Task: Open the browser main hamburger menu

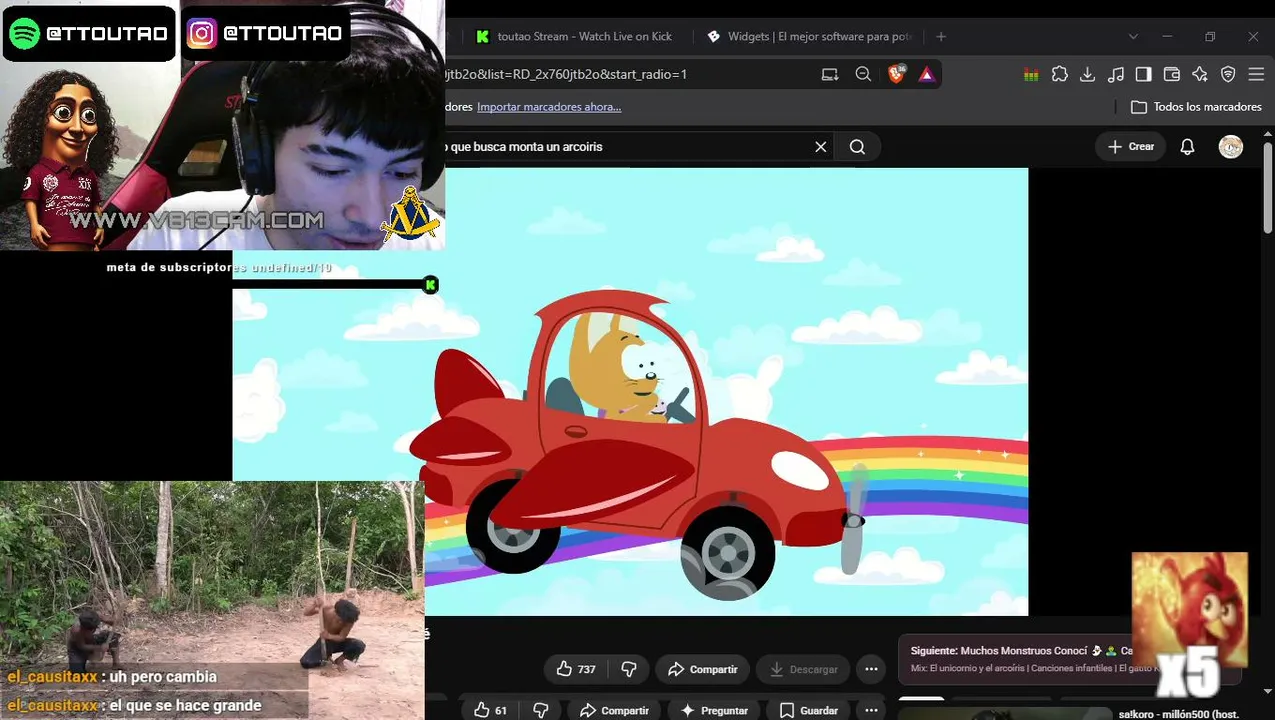Action: (1255, 74)
